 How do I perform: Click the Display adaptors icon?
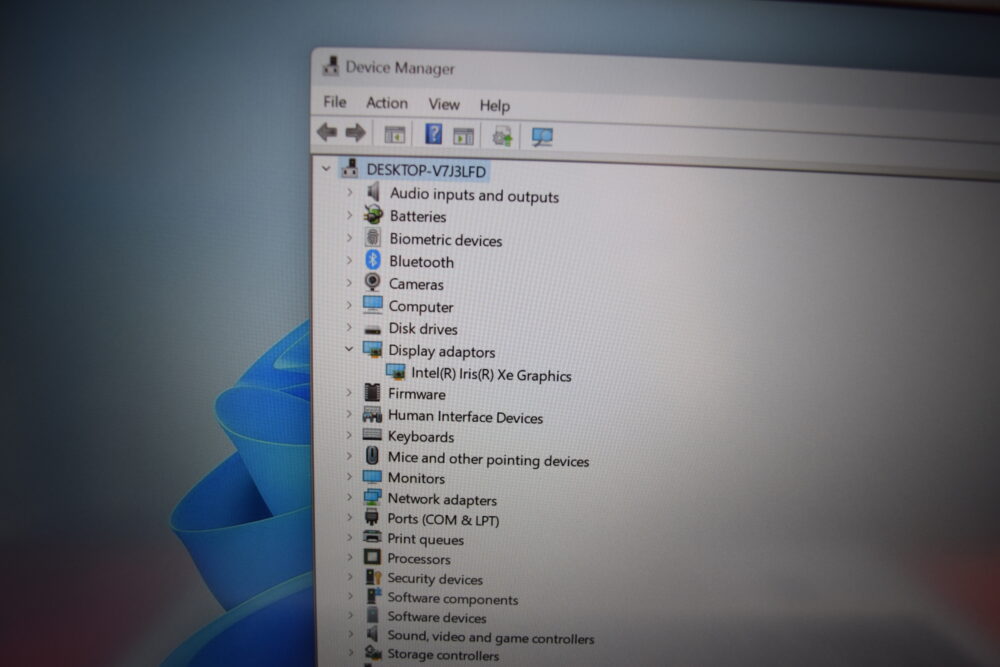(372, 349)
